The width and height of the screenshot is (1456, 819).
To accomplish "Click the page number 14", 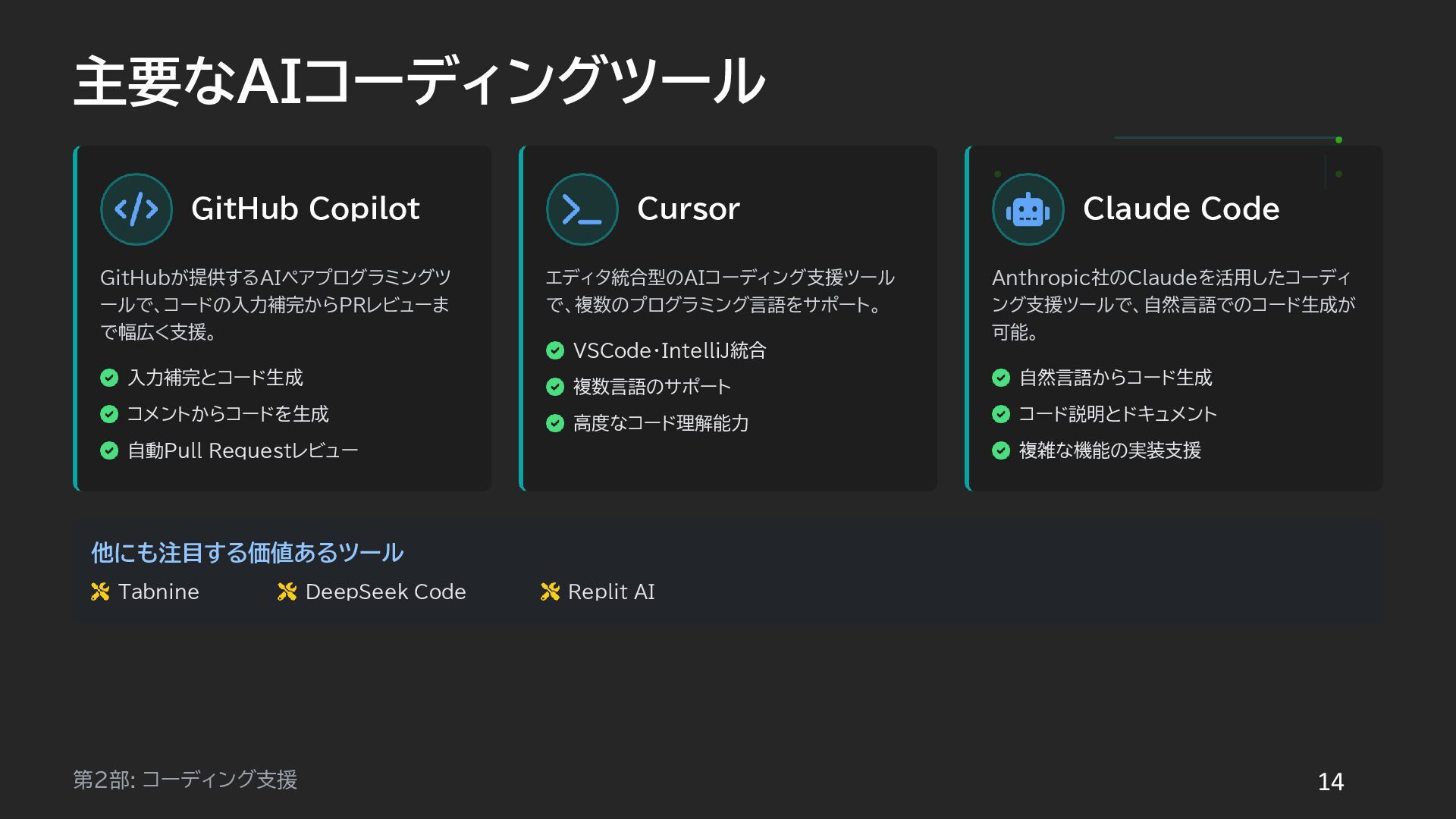I will (x=1330, y=781).
